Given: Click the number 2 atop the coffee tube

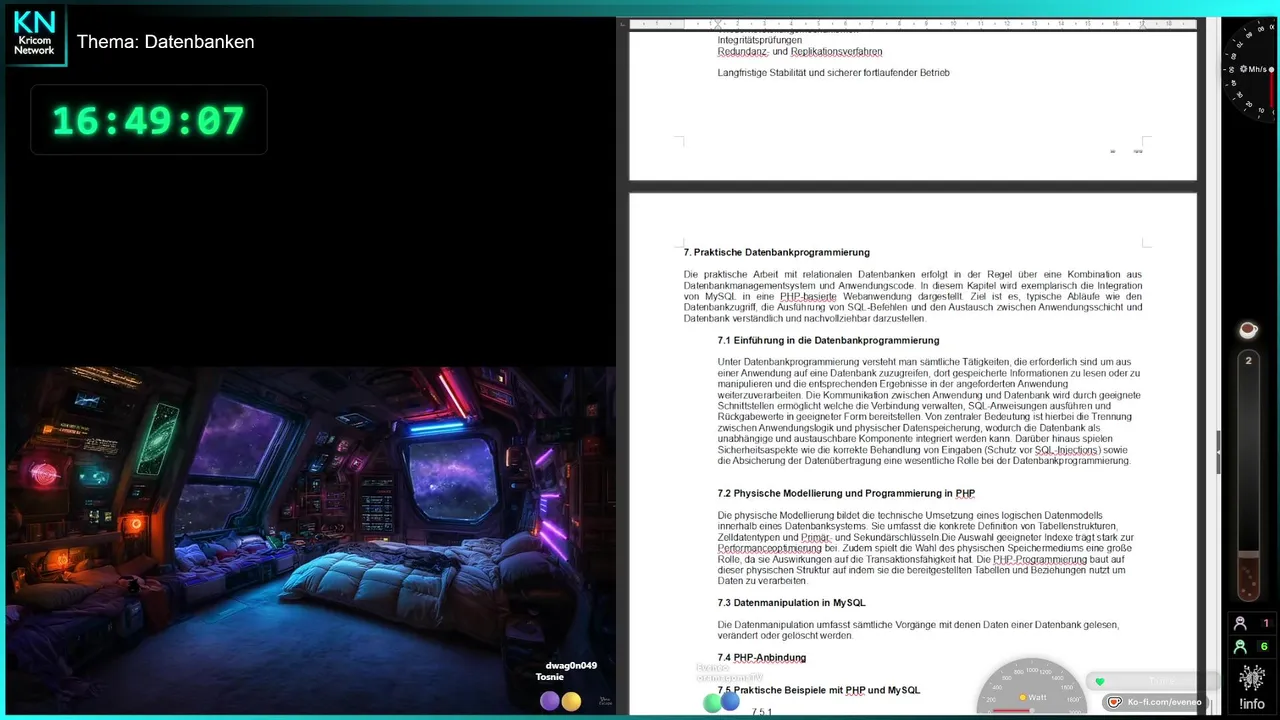Looking at the screenshot, I should coord(1248,360).
